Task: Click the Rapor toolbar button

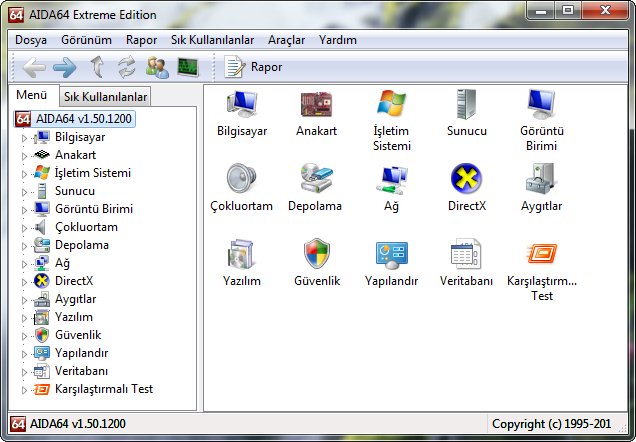Action: pos(254,67)
